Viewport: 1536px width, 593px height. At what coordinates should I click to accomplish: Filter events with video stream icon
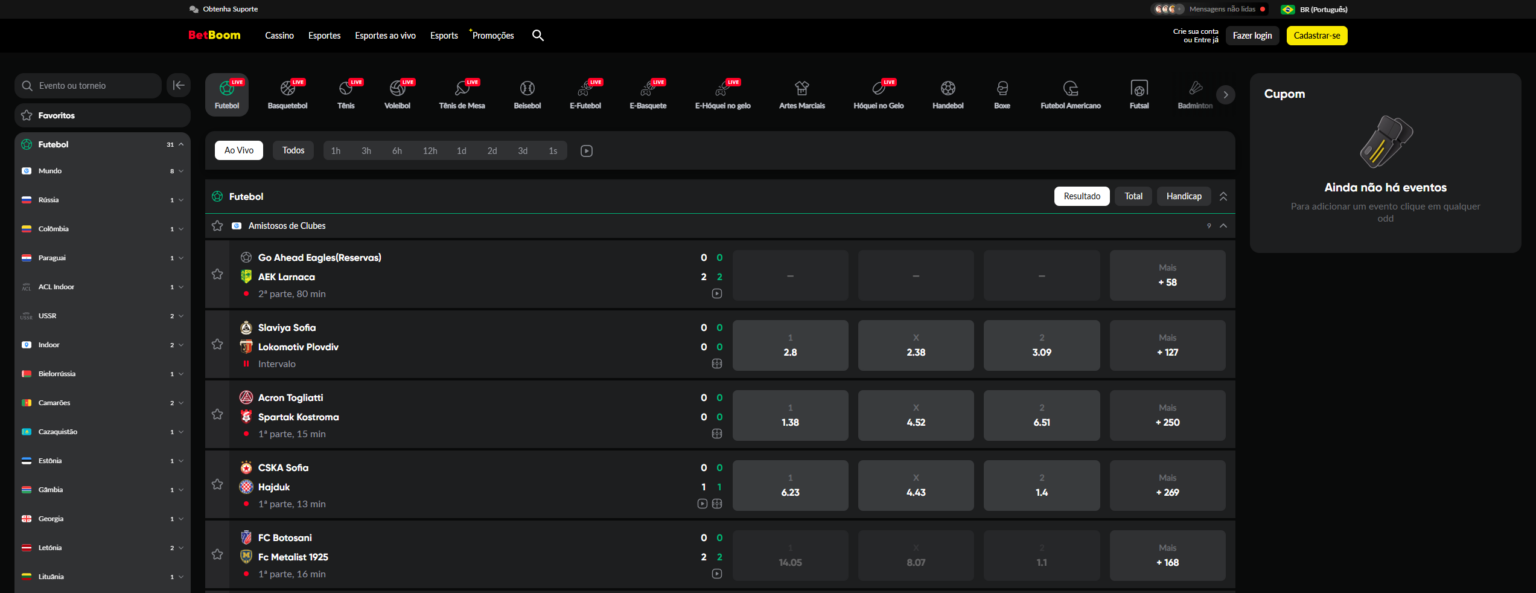coord(587,151)
